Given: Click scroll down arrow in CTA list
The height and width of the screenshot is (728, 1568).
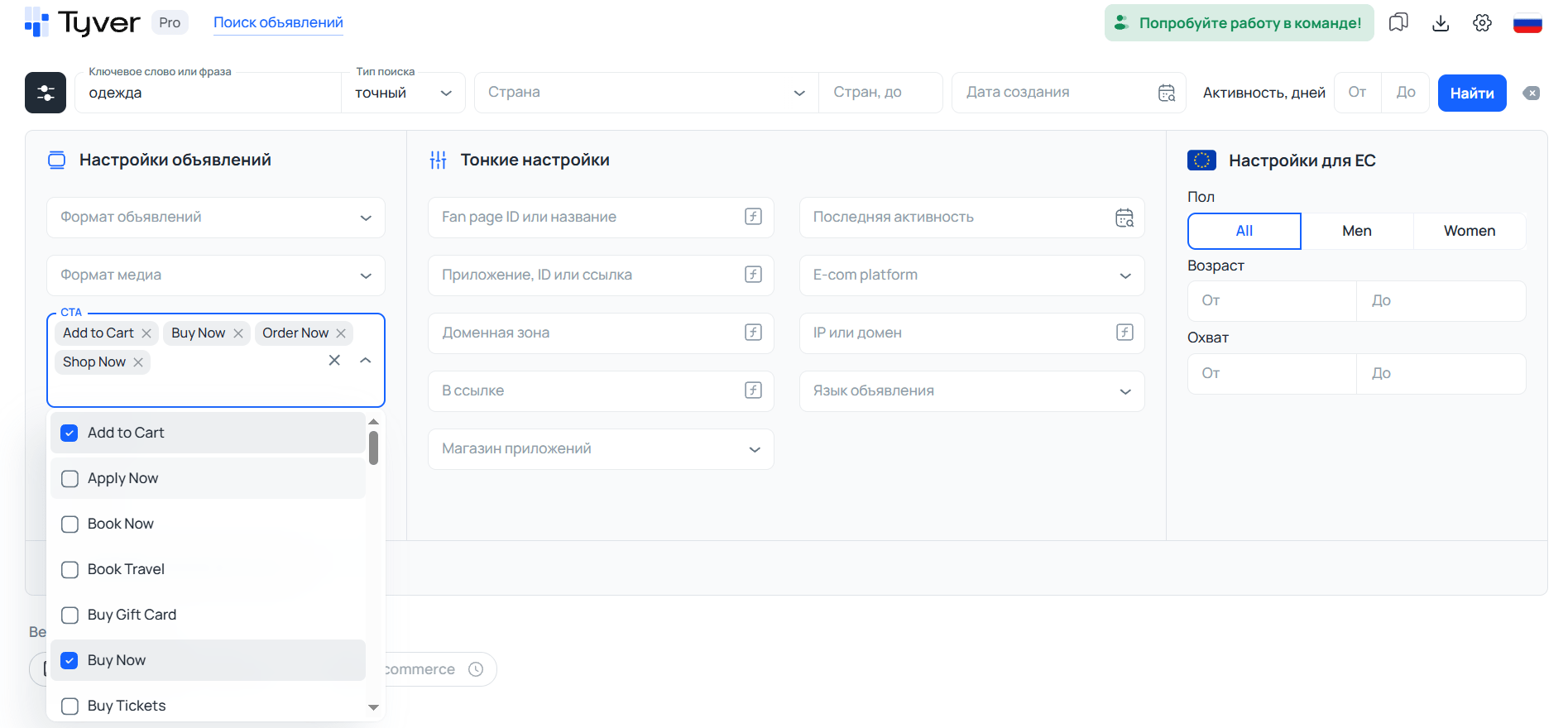Looking at the screenshot, I should [x=374, y=707].
